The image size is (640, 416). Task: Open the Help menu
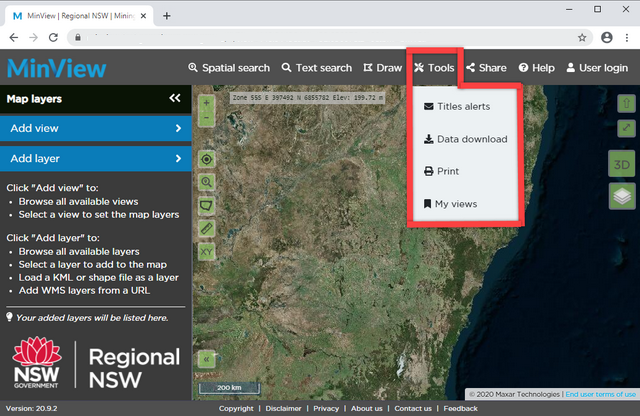coord(536,68)
